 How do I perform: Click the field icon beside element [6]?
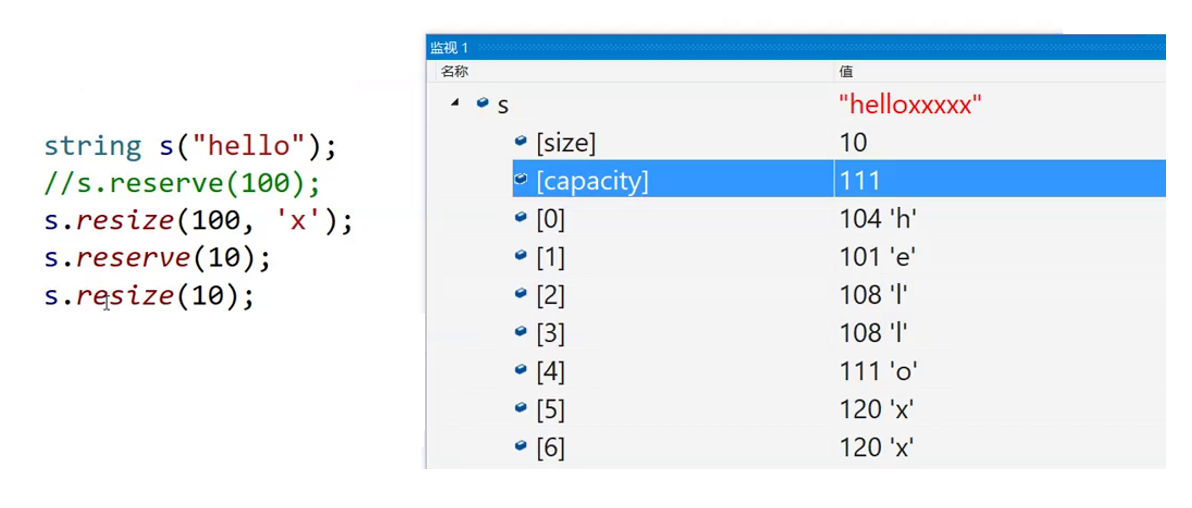click(521, 446)
